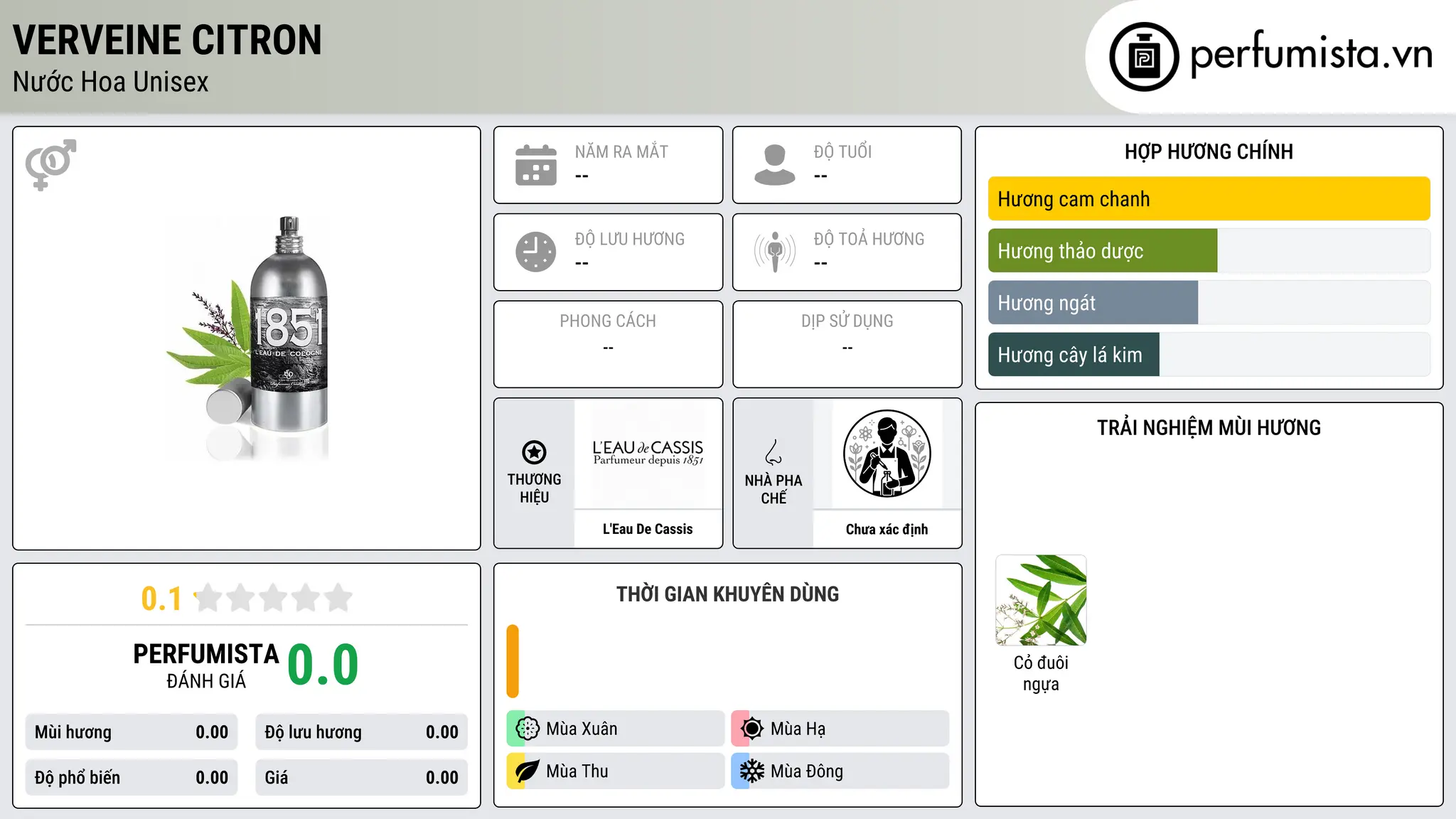Click the Mùi hương score row
Viewport: 1456px width, 819px height.
(132, 732)
